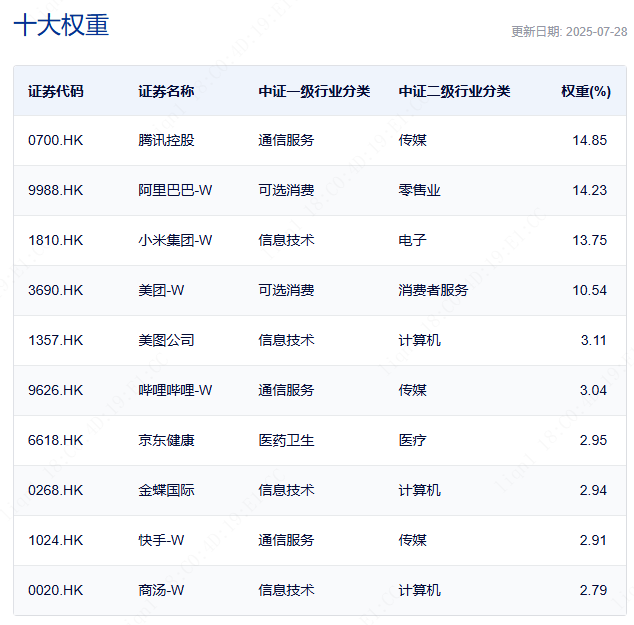Select stock code 0700.HK

pos(55,140)
